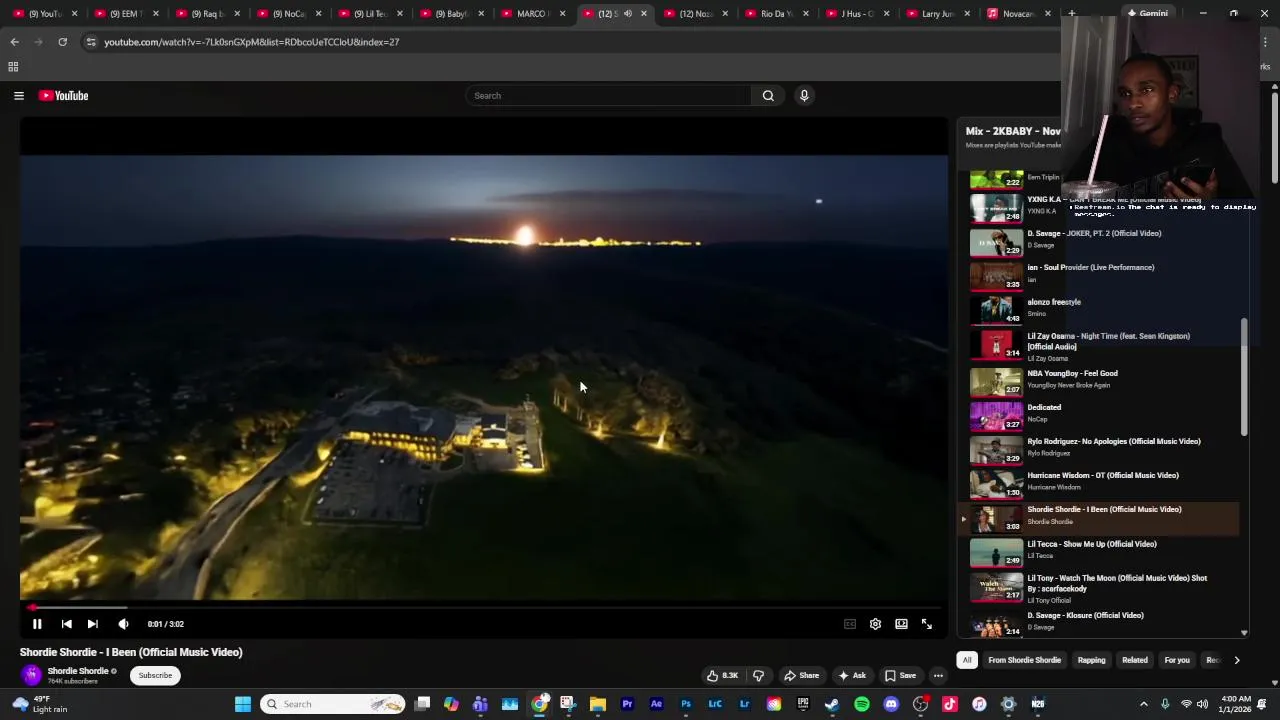This screenshot has height=720, width=1280.
Task: Open the Shordie Shordie channel avatar
Action: pyautogui.click(x=31, y=676)
